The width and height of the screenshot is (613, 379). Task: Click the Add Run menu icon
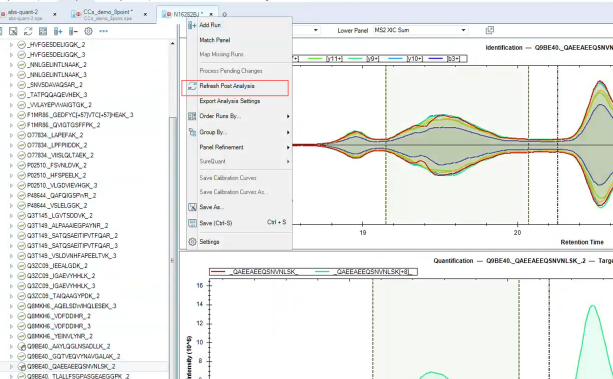pyautogui.click(x=192, y=25)
